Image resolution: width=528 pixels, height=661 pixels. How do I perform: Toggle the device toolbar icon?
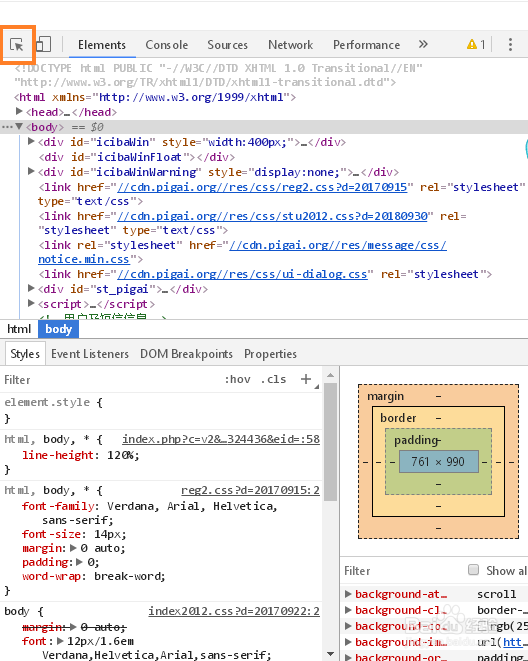click(x=43, y=44)
